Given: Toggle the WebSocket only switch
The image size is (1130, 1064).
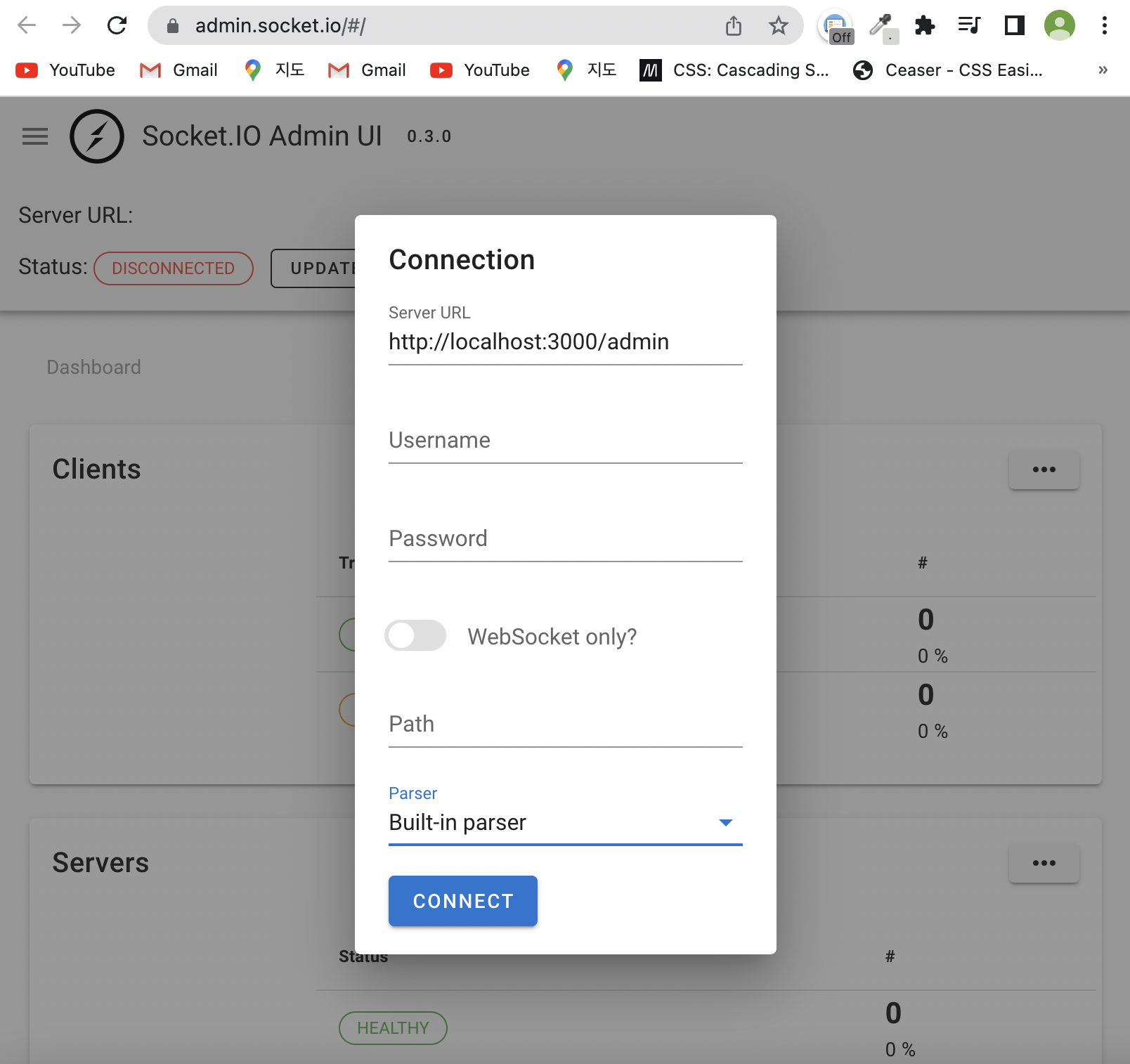Looking at the screenshot, I should pos(415,636).
